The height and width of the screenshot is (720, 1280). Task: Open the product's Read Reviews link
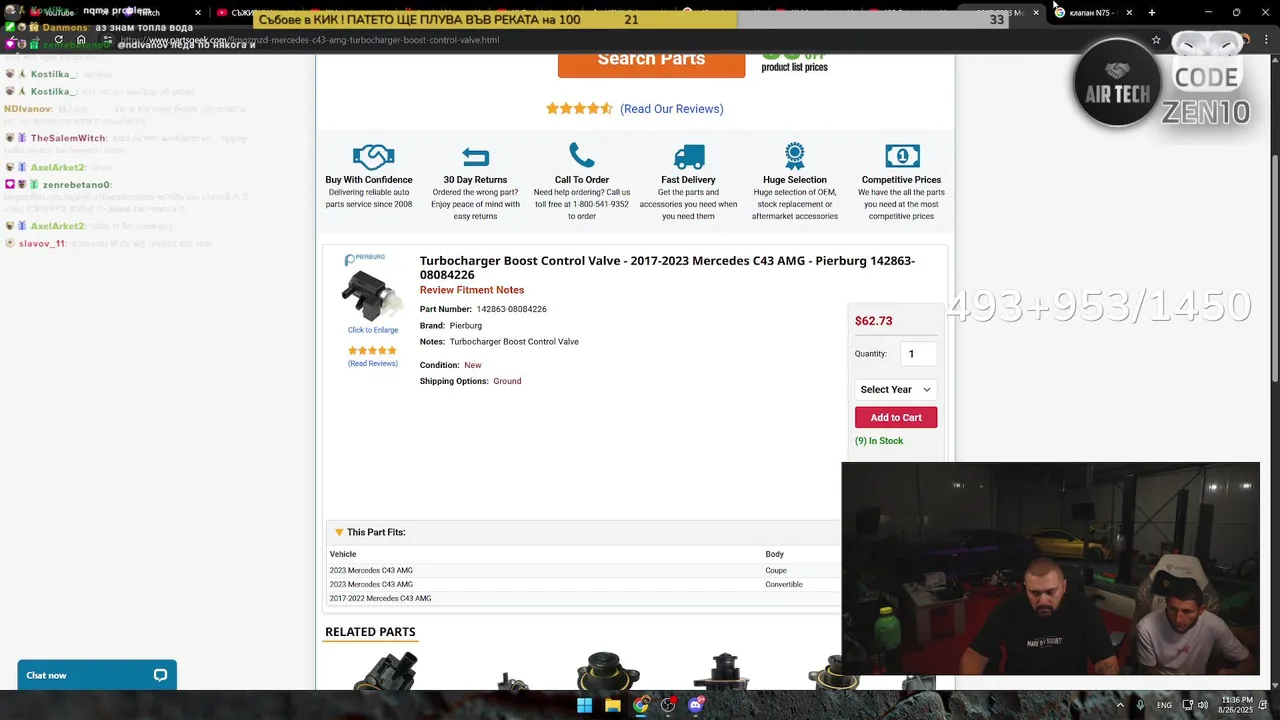point(373,363)
